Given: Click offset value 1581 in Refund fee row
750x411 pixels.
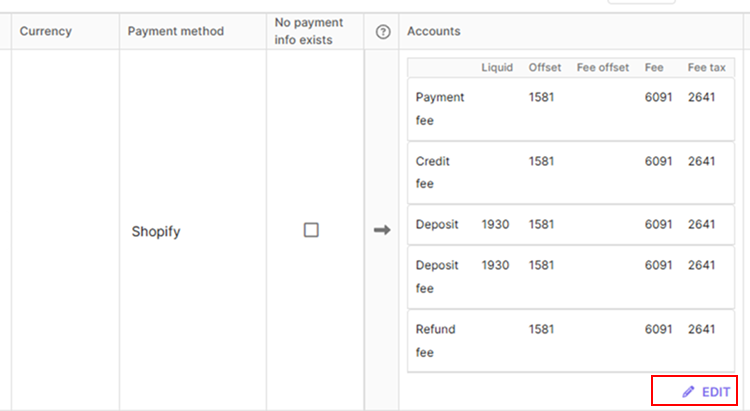Looking at the screenshot, I should (x=541, y=329).
